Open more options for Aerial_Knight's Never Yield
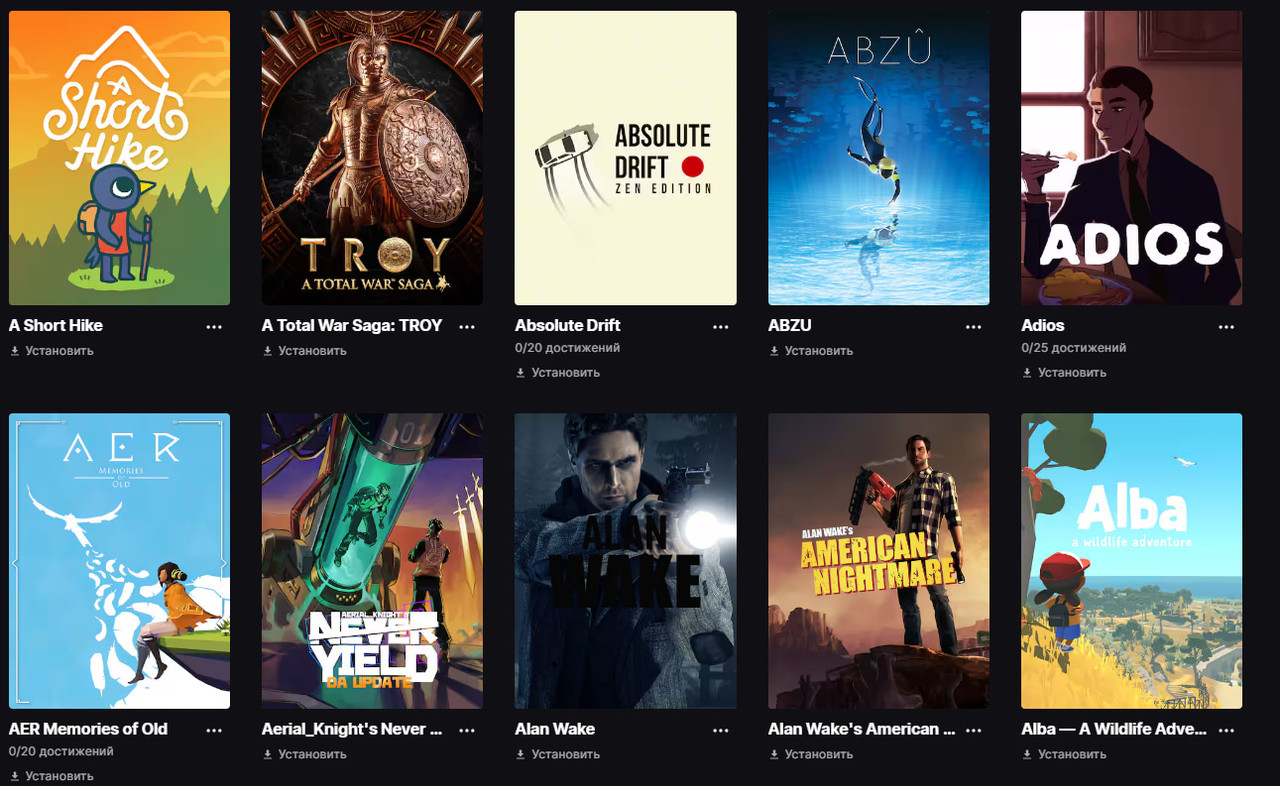Image resolution: width=1280 pixels, height=786 pixels. (x=467, y=730)
